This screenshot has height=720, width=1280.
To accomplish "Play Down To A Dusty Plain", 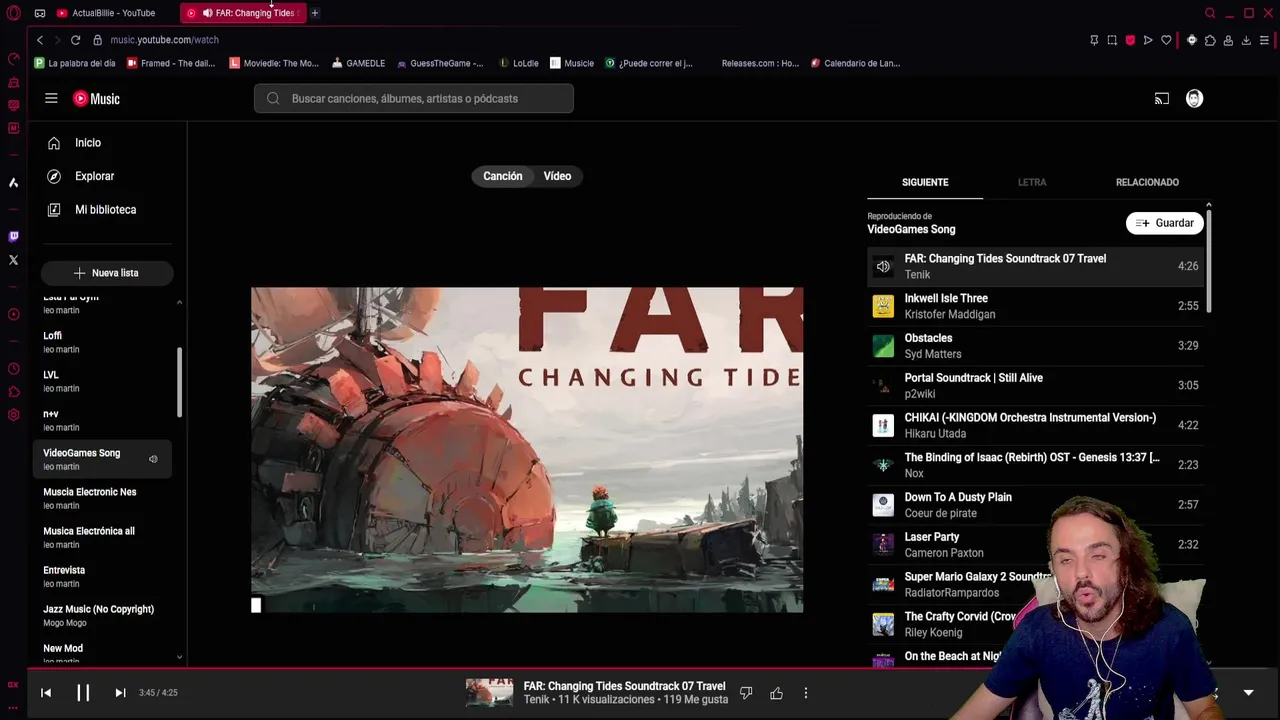I will pyautogui.click(x=1035, y=505).
